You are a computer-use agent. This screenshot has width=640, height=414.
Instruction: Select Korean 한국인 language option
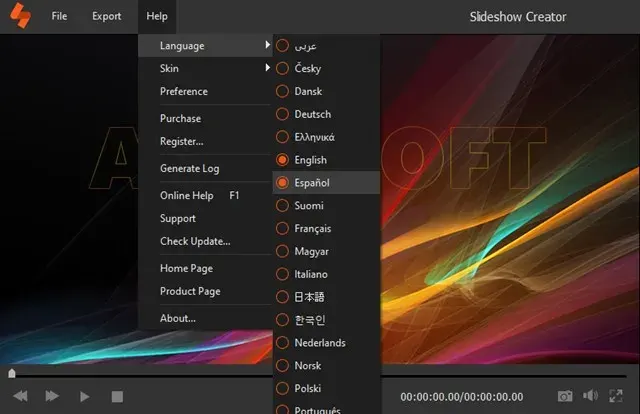tap(327, 320)
